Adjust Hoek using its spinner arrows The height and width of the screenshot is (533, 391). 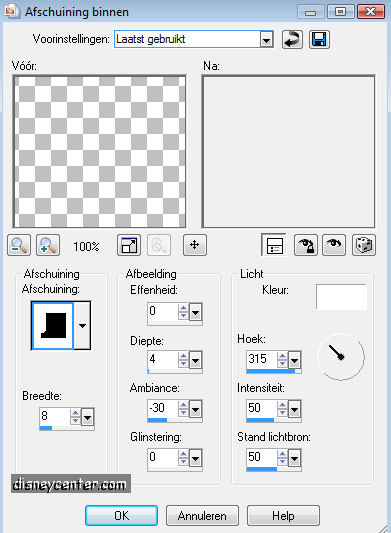tap(282, 360)
